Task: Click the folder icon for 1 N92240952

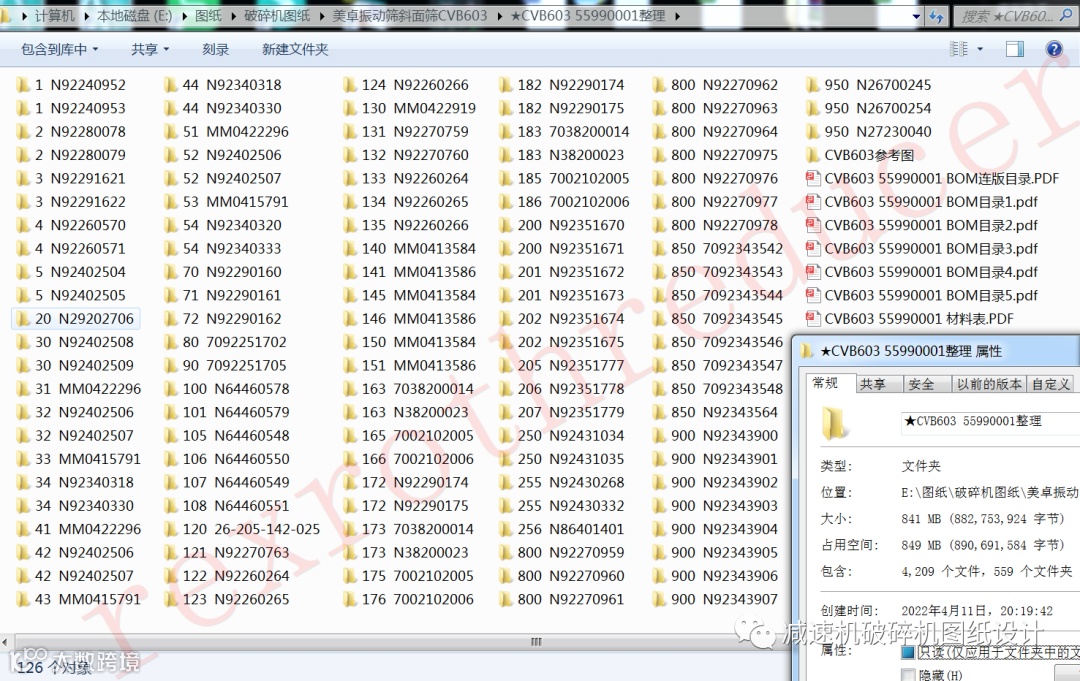Action: coord(23,85)
